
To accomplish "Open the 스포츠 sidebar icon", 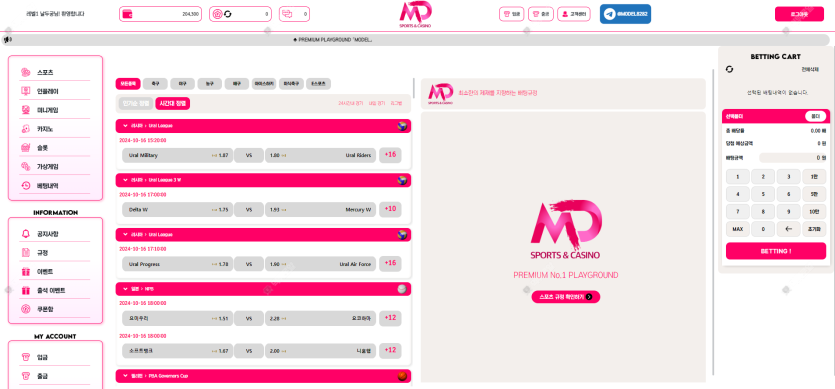I will coord(25,72).
